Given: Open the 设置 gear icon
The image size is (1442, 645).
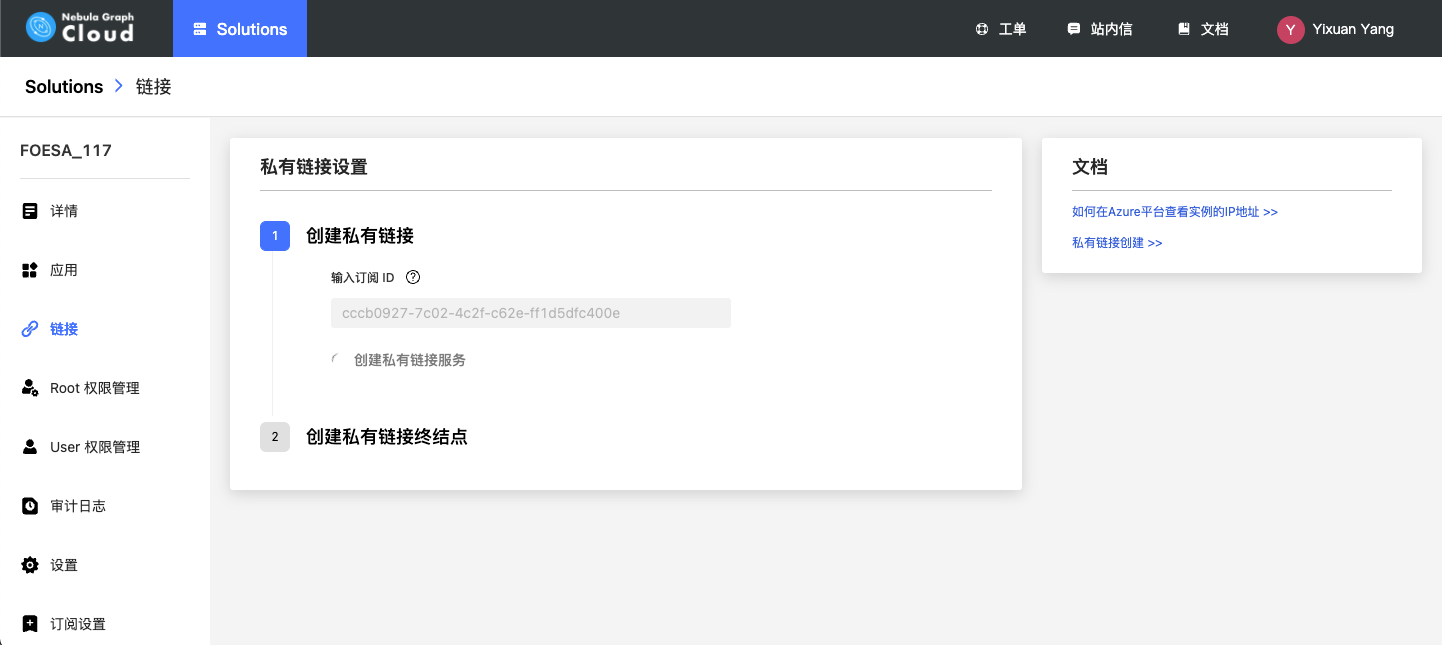Looking at the screenshot, I should click(x=30, y=565).
